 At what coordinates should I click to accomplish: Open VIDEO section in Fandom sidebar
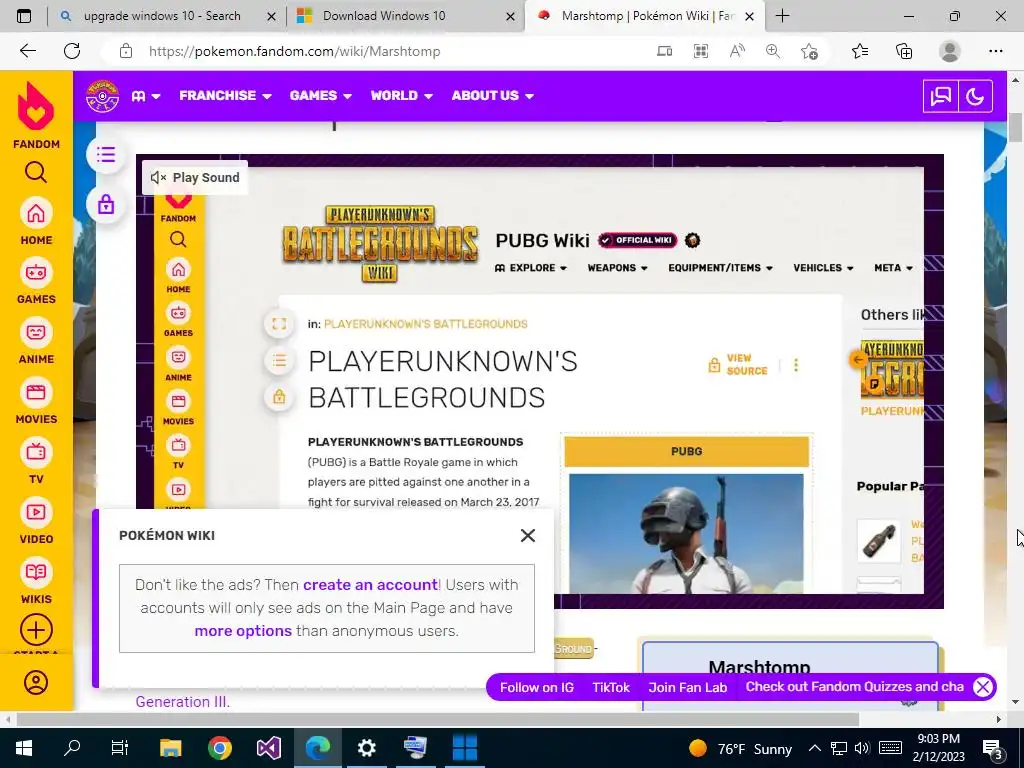pos(36,521)
